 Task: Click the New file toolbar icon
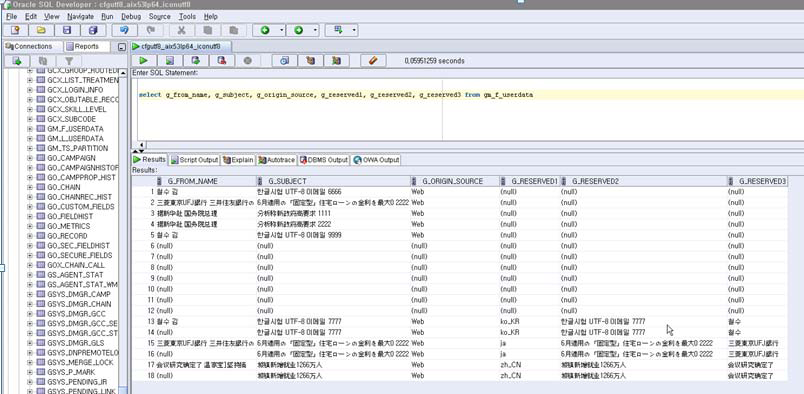(15, 30)
